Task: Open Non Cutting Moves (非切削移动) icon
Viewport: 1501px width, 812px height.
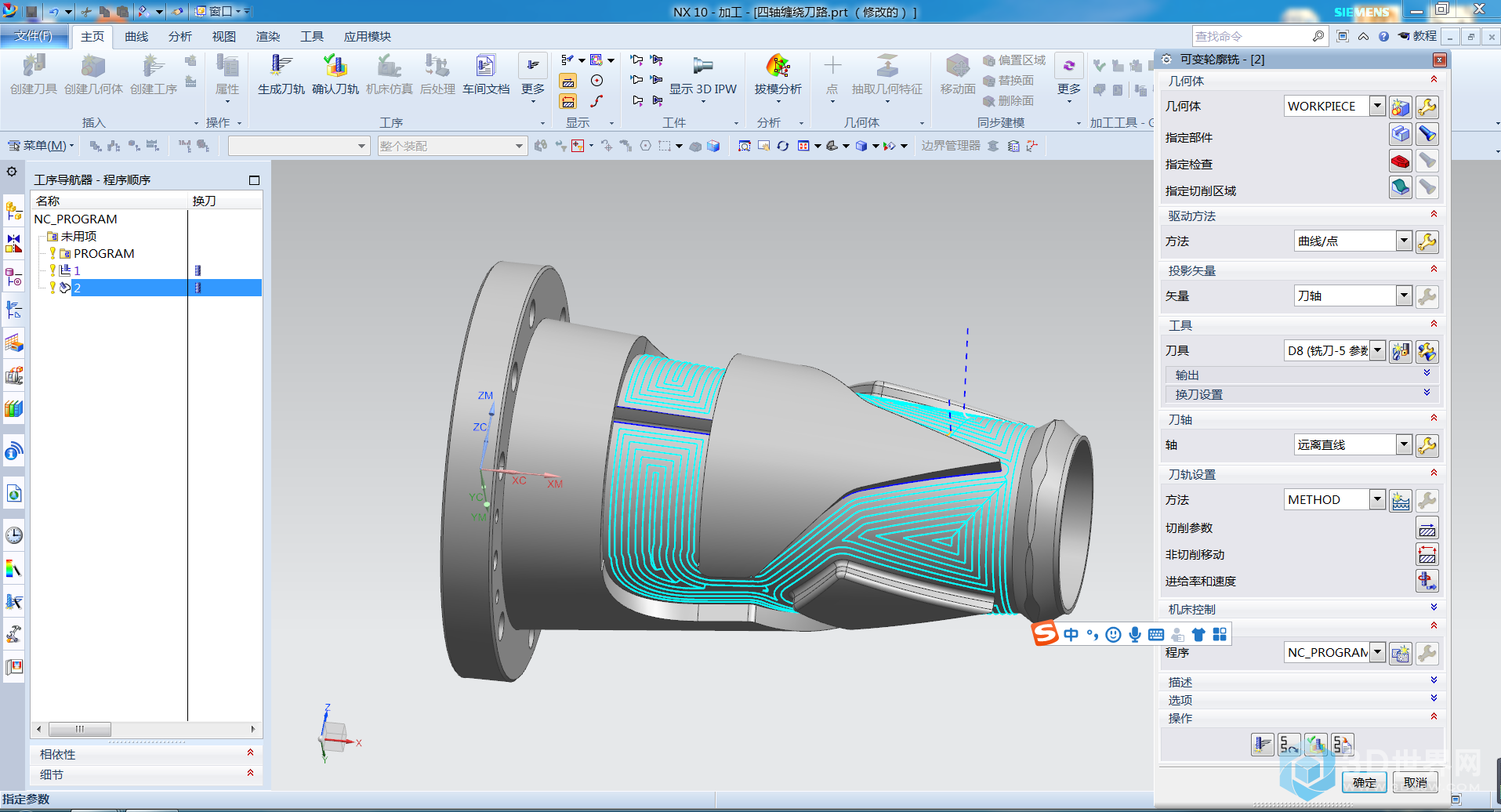Action: point(1427,555)
